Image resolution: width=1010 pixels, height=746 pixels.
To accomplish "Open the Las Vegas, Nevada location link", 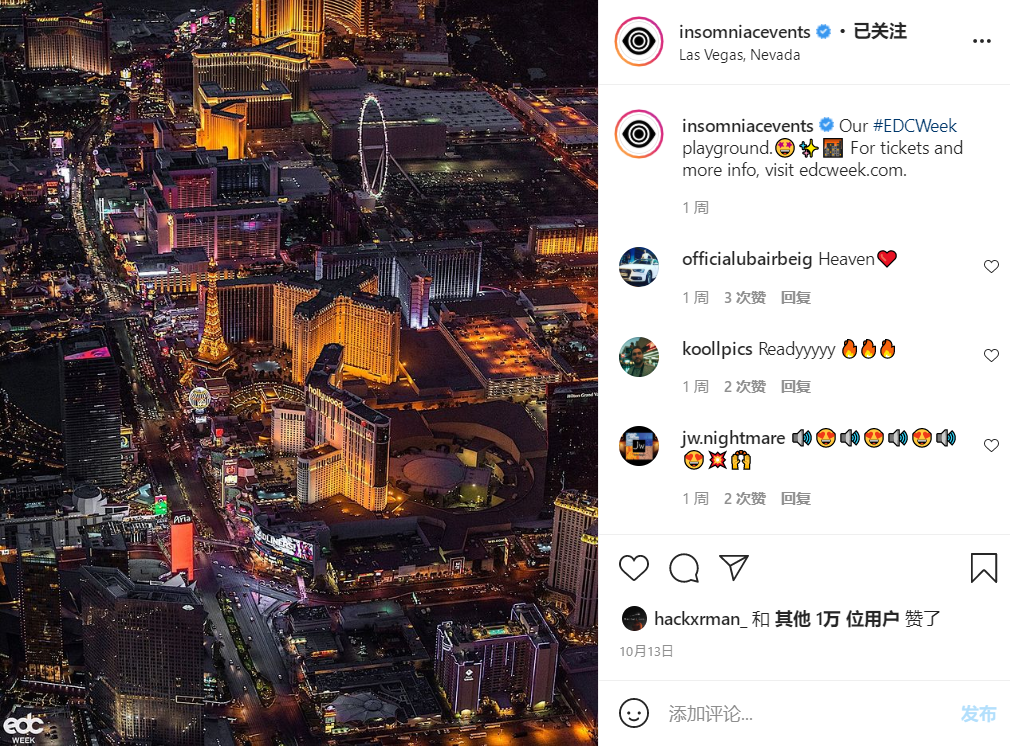I will pyautogui.click(x=739, y=55).
